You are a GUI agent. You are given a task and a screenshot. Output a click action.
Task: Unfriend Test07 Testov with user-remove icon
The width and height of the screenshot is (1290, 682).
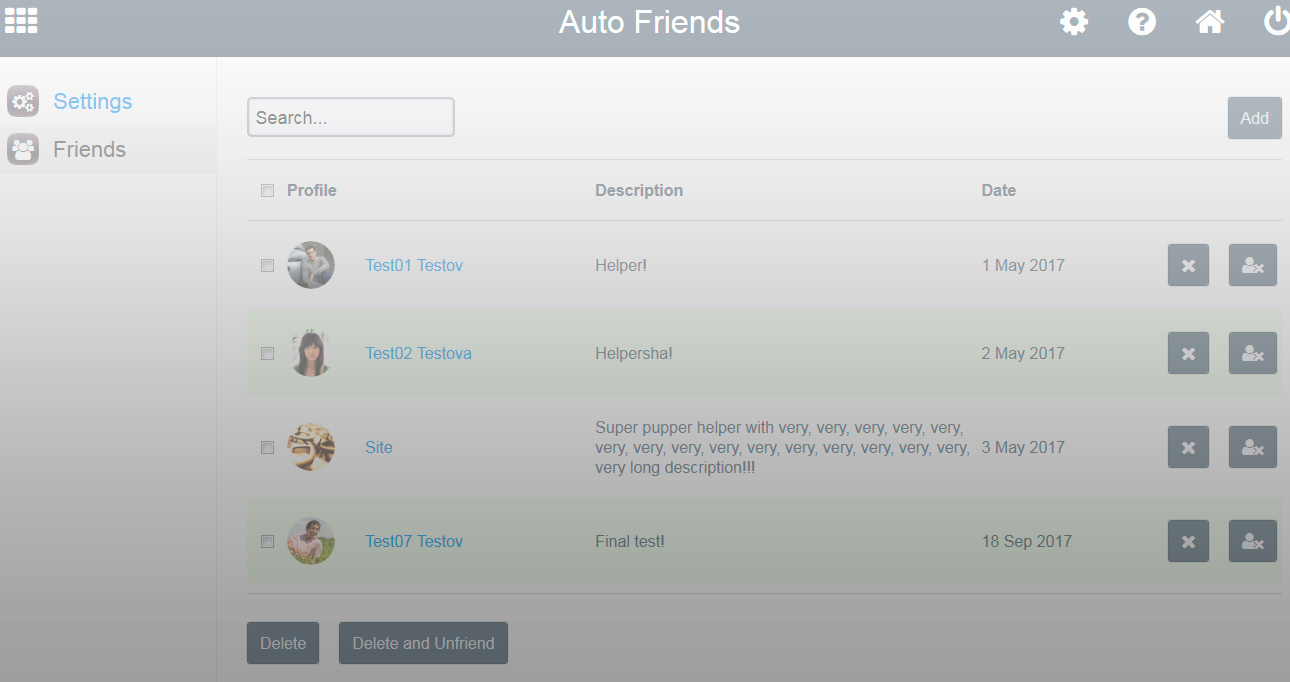1252,542
